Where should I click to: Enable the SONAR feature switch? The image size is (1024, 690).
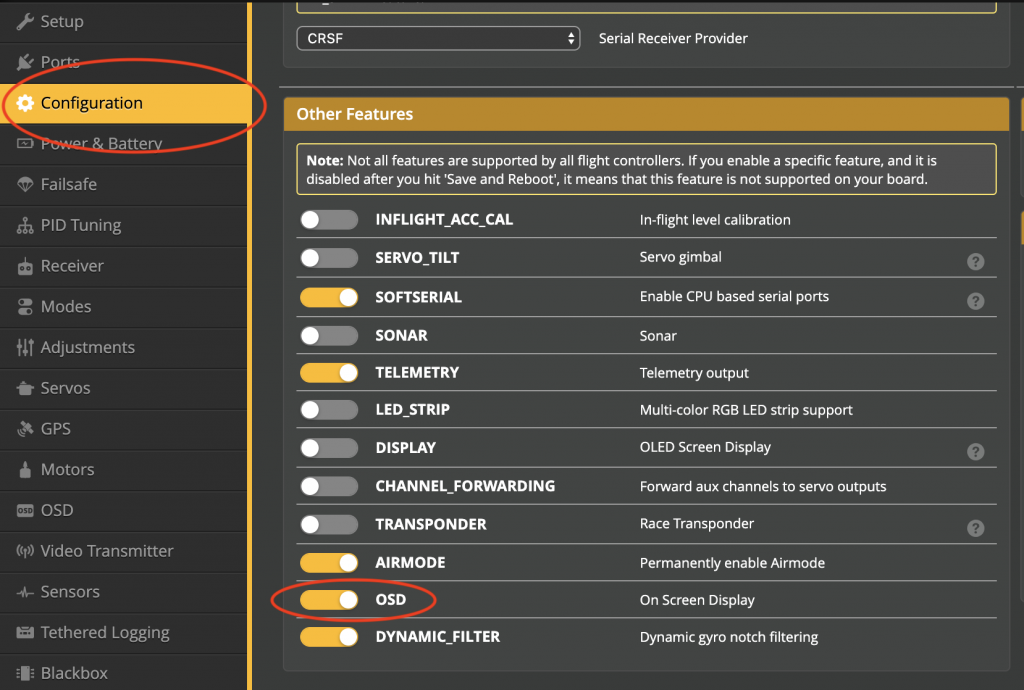(x=329, y=335)
